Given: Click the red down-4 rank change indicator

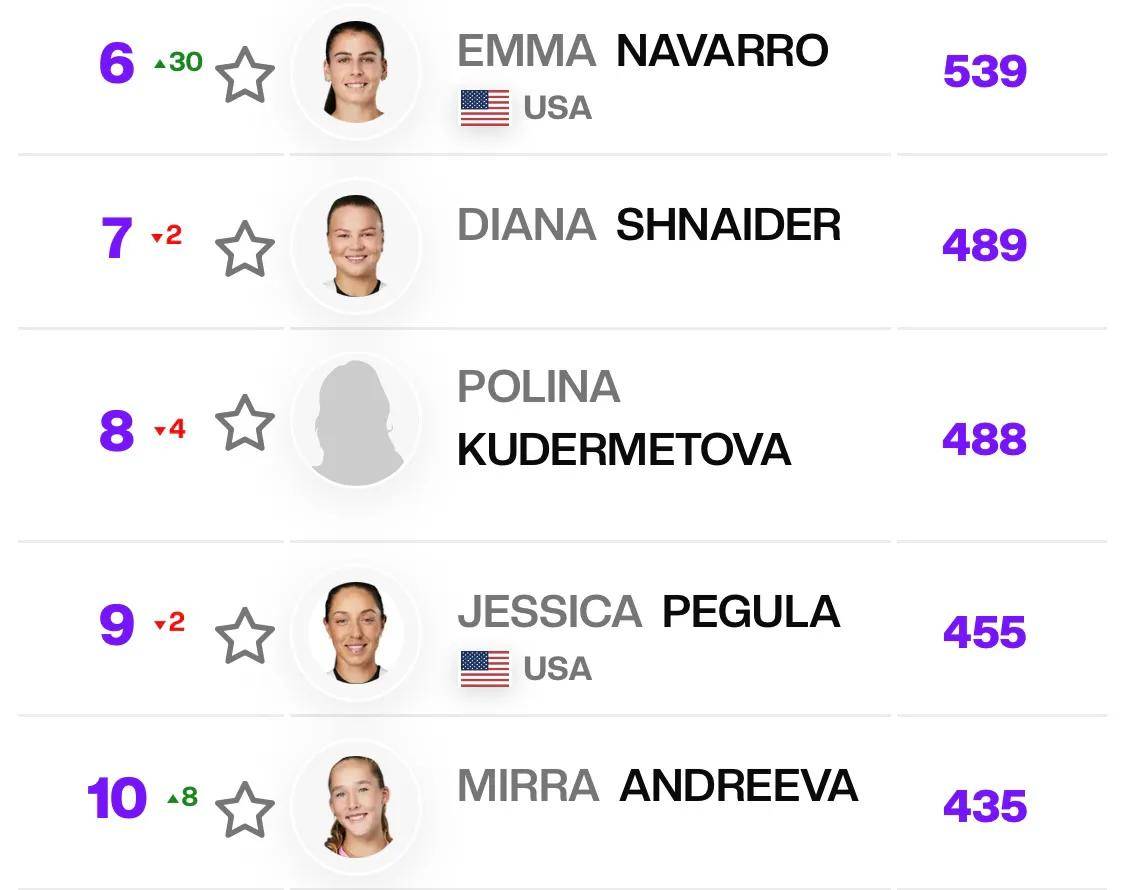Looking at the screenshot, I should point(170,430).
